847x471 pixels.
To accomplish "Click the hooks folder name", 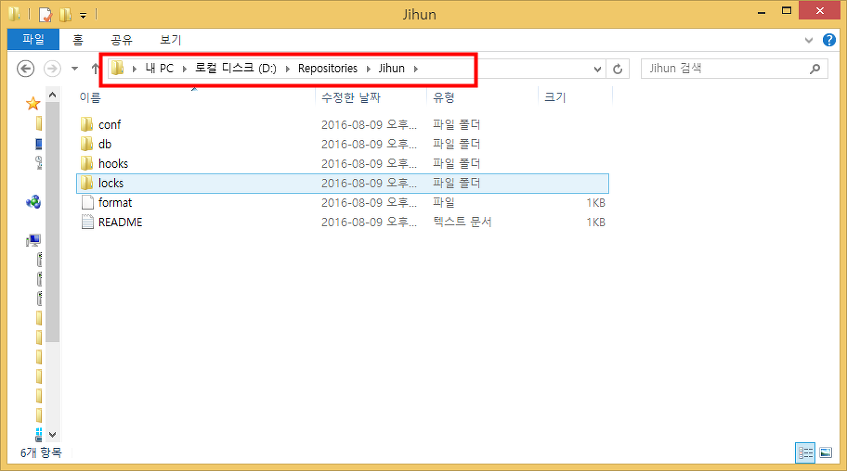I will [x=113, y=164].
